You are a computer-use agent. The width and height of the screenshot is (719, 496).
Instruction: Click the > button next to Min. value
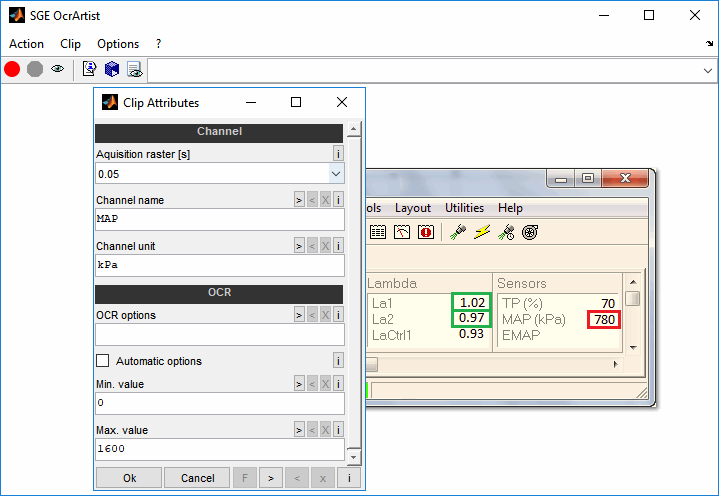click(x=299, y=384)
